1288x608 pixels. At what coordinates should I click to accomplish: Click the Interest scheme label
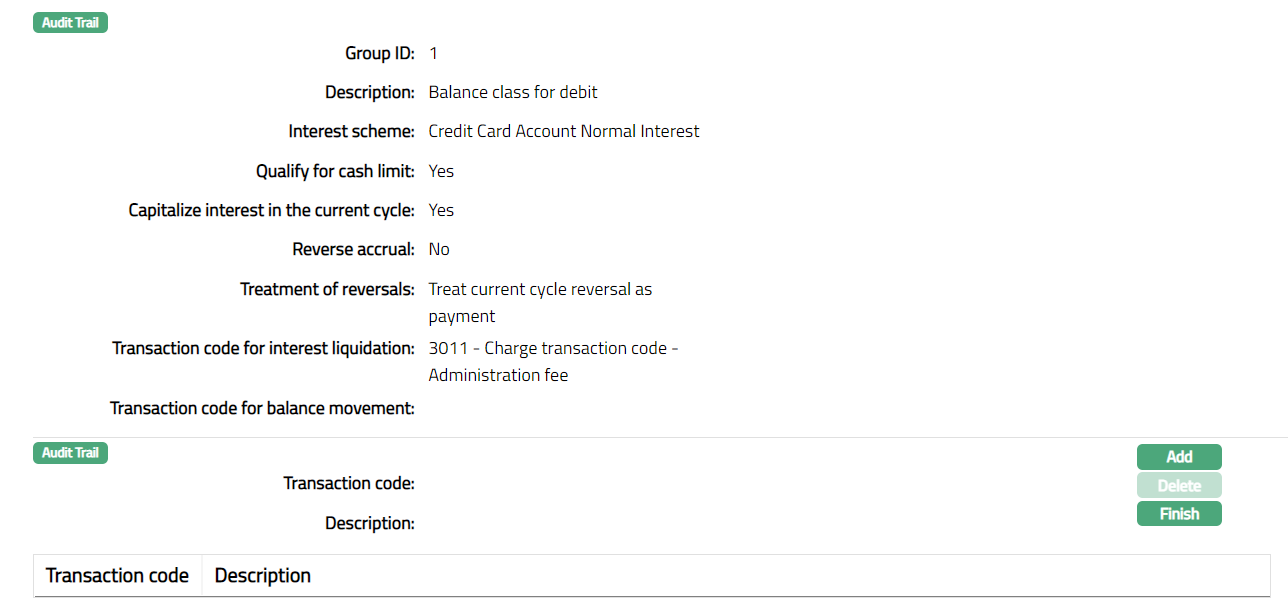coord(351,131)
